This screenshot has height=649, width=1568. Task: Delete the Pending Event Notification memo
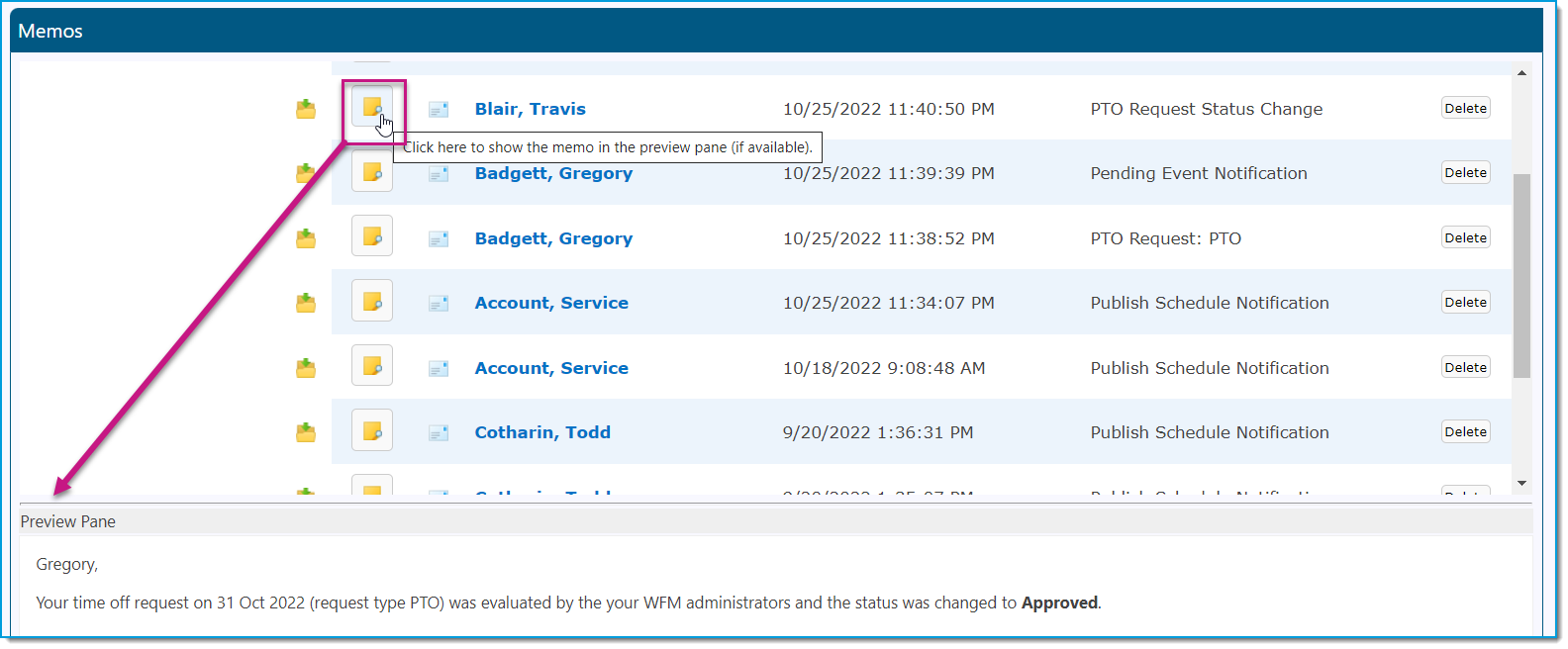tap(1465, 172)
